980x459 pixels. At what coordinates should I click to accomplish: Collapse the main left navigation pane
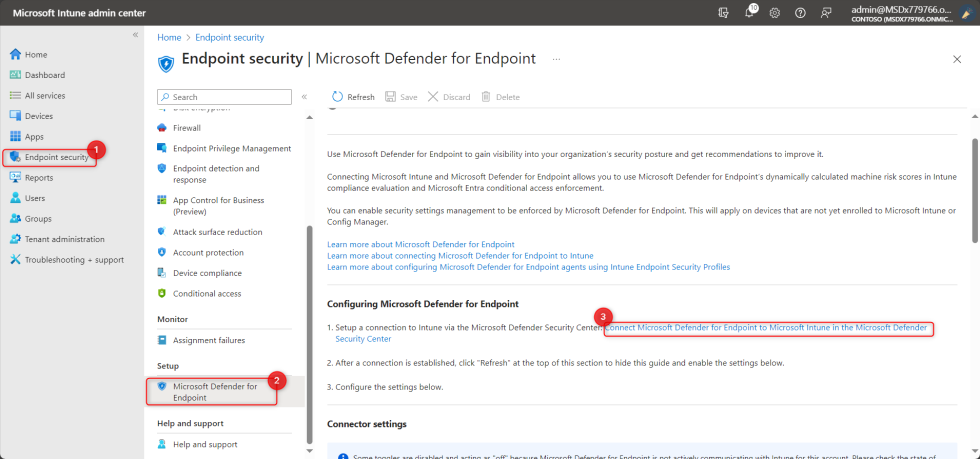(x=135, y=35)
